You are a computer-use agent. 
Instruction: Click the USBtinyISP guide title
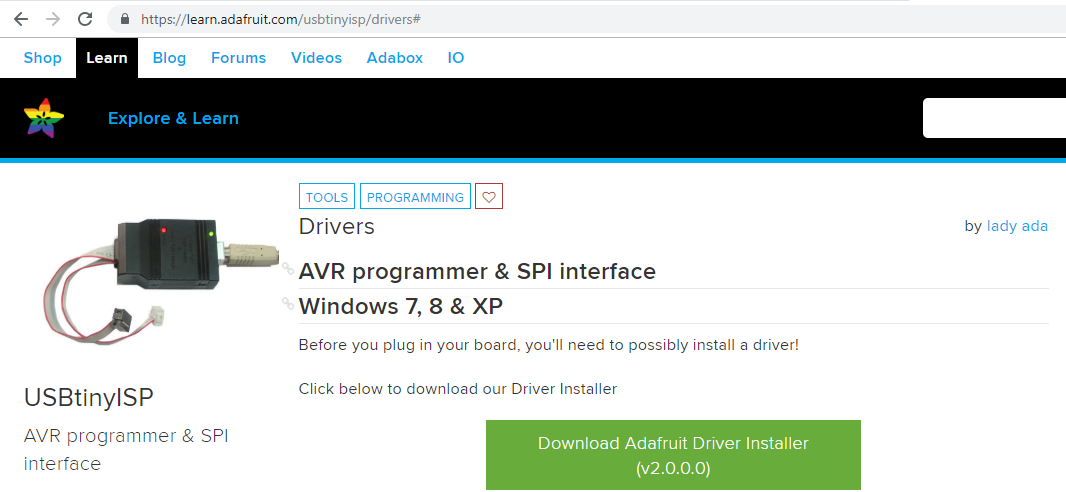pyautogui.click(x=88, y=398)
